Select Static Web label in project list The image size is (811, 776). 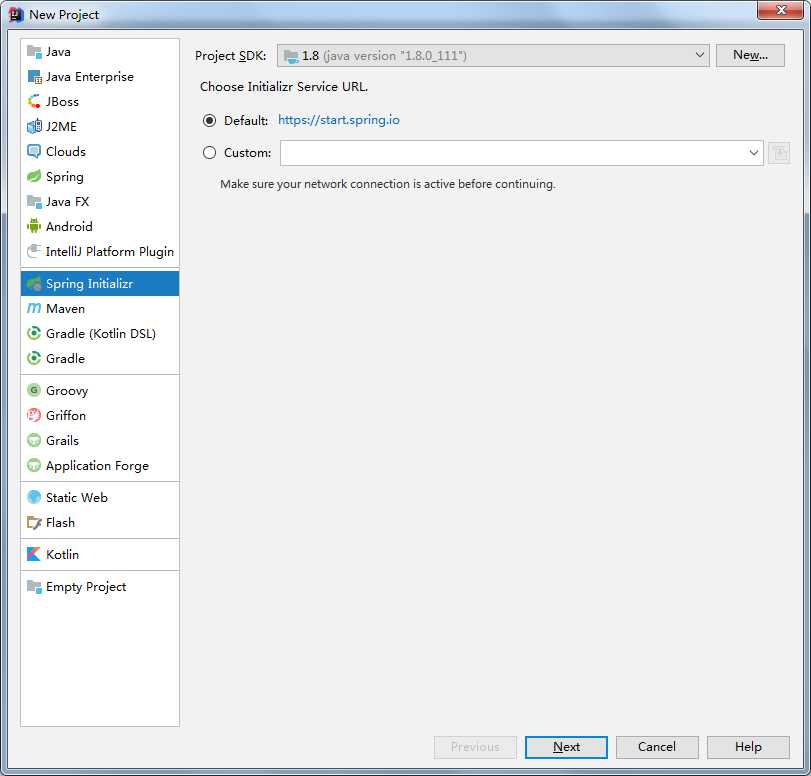[77, 497]
